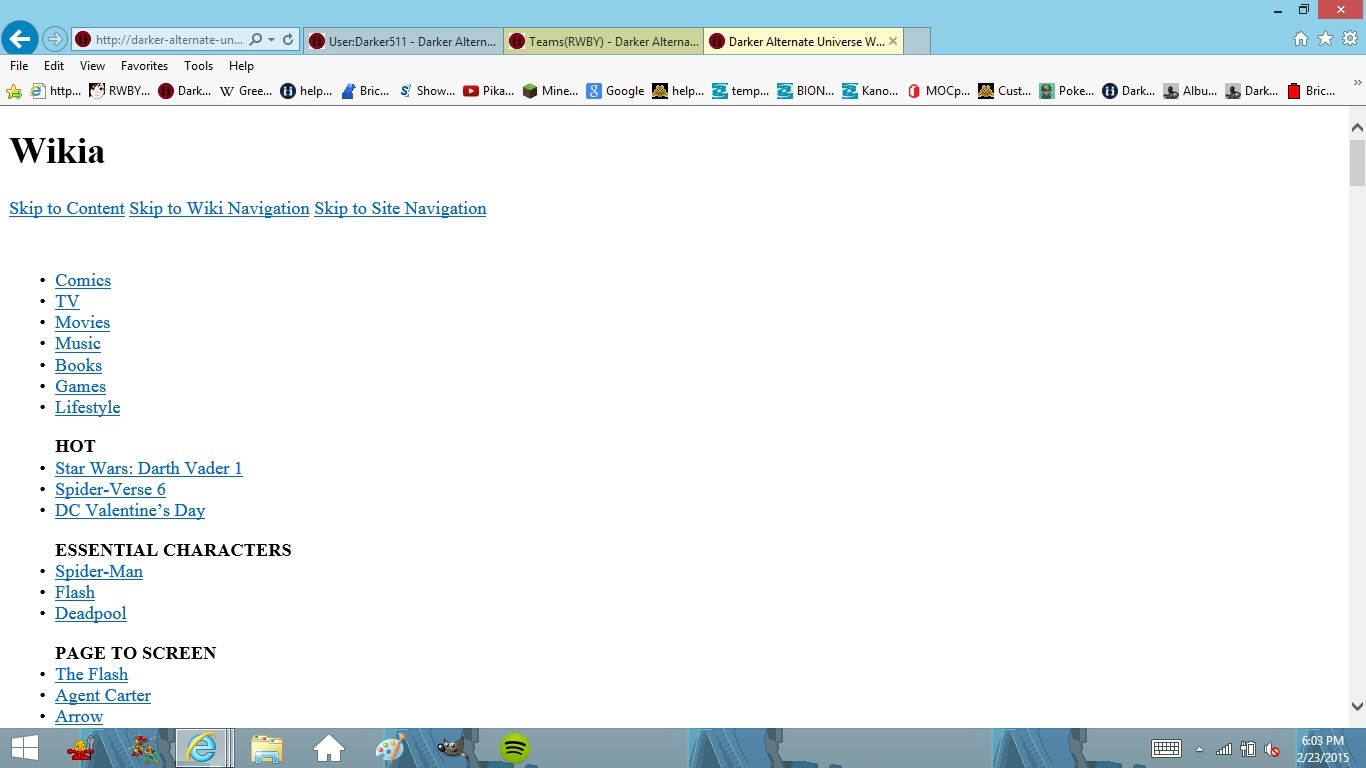Show more favorites with the overflow chevron
1366x768 pixels.
pos(1358,84)
